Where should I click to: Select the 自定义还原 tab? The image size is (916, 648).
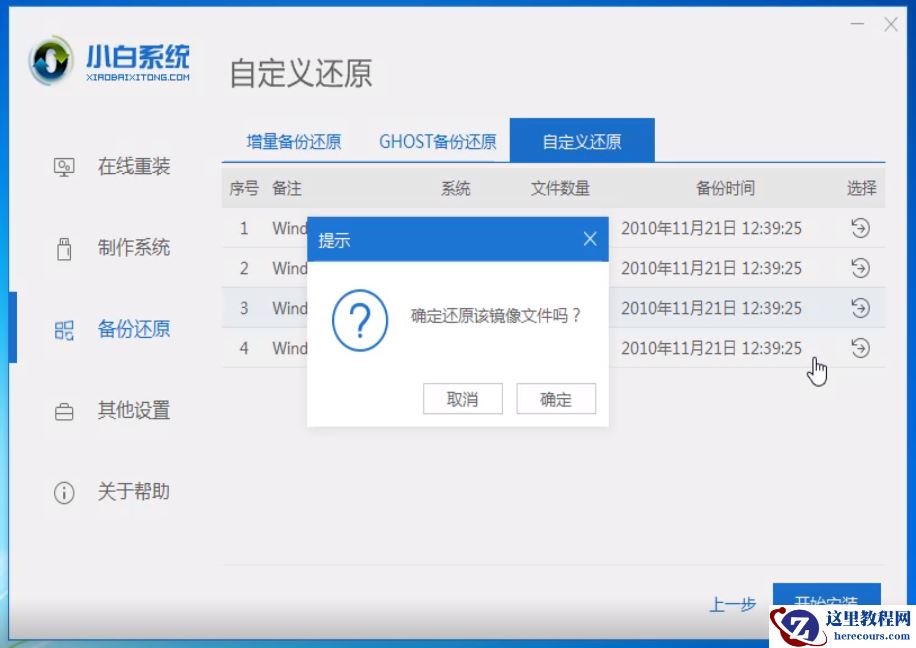coord(583,142)
